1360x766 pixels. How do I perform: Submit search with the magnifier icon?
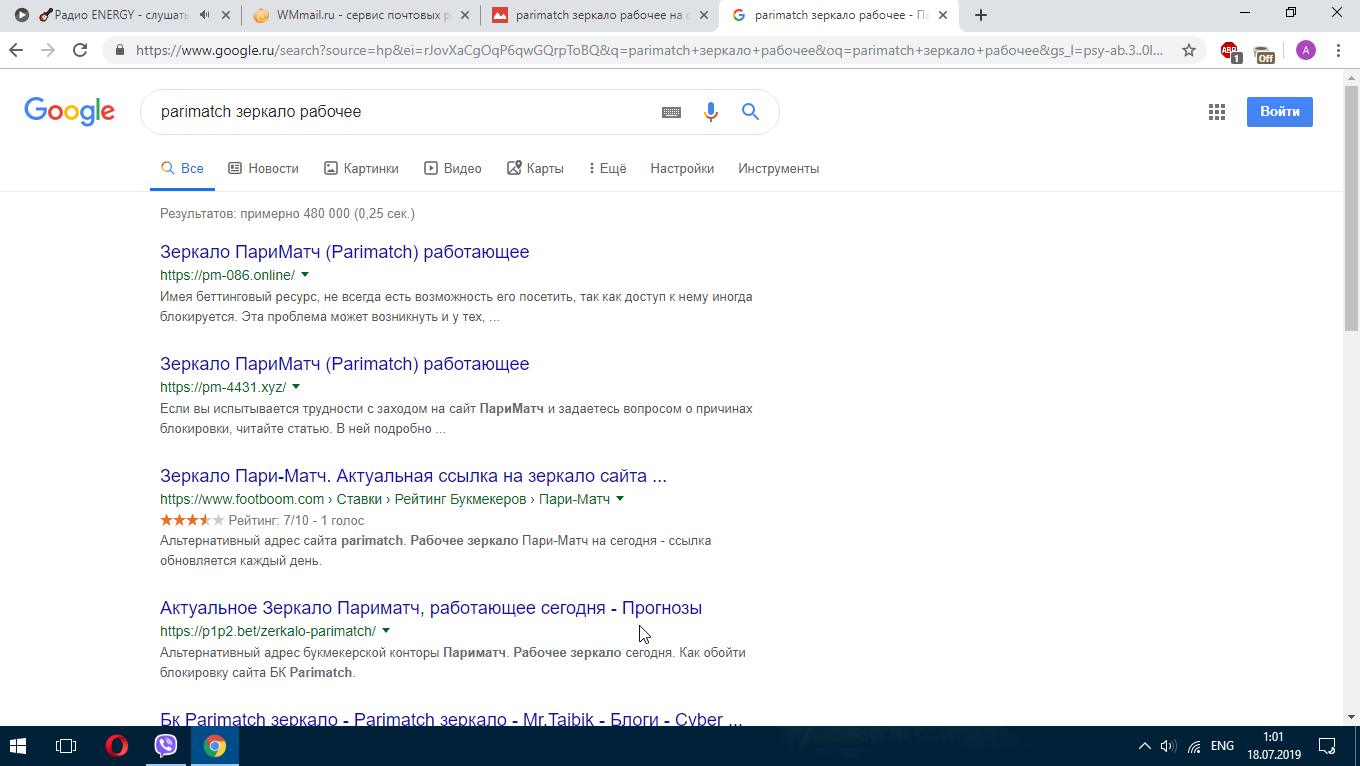point(750,112)
